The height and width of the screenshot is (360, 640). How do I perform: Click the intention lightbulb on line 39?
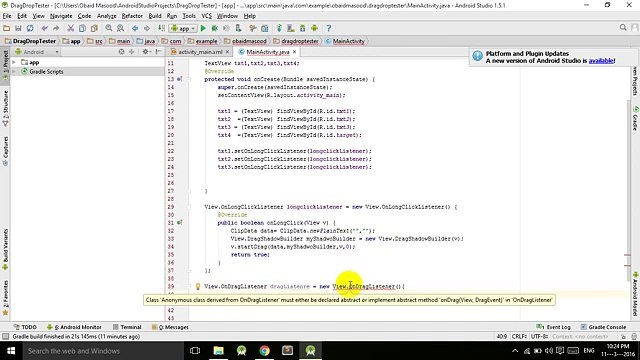(198, 287)
